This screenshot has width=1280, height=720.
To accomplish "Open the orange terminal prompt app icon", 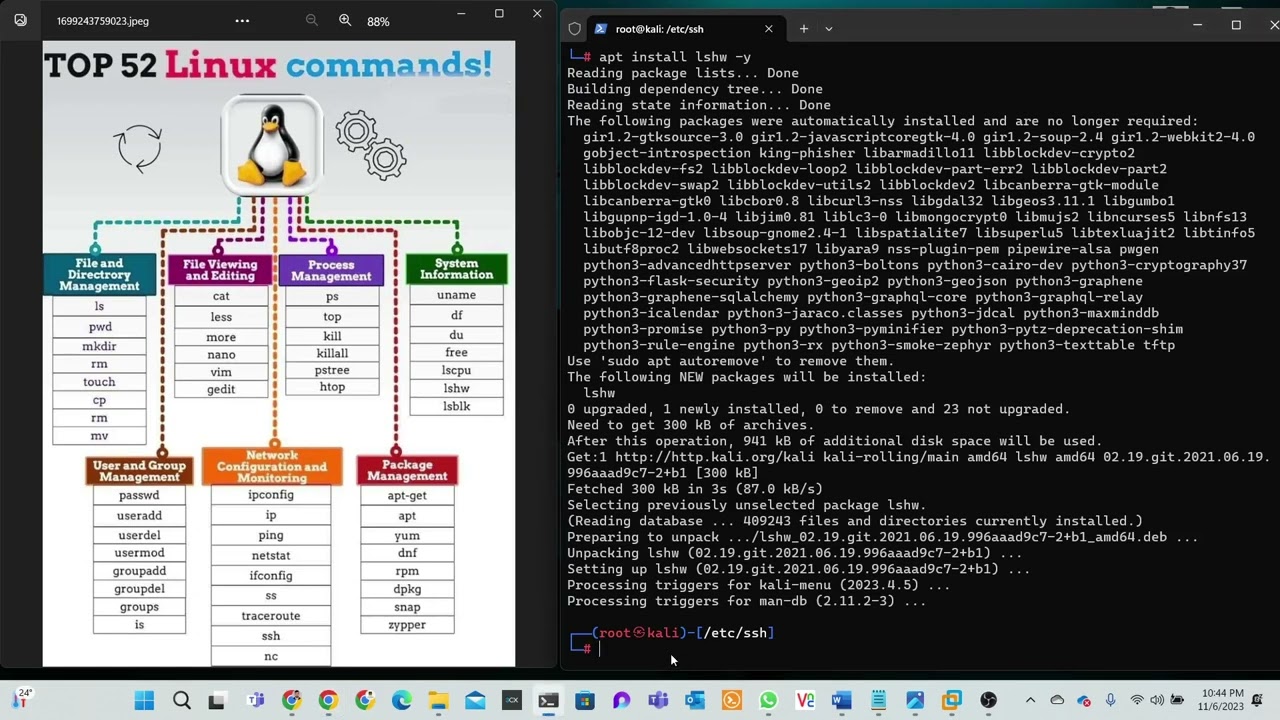I will [x=731, y=700].
